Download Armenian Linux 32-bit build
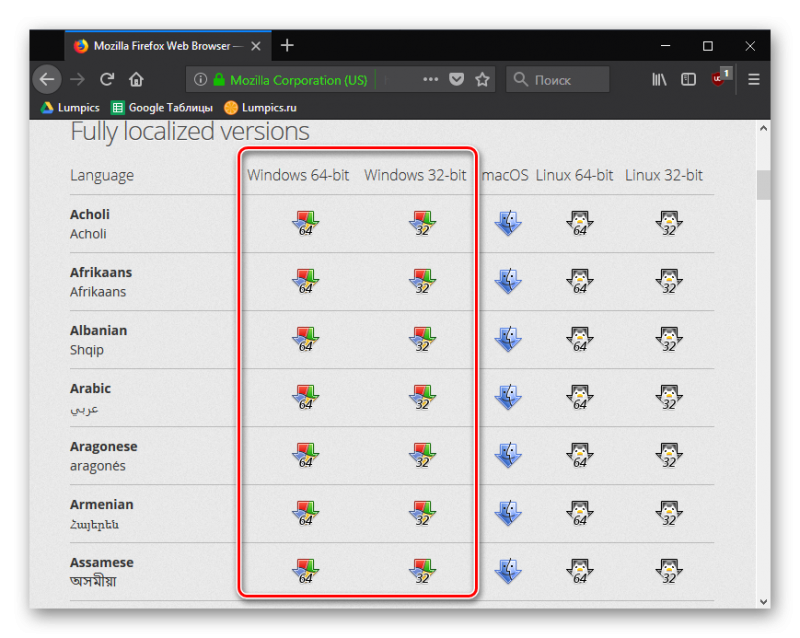The height and width of the screenshot is (638, 800). click(669, 513)
